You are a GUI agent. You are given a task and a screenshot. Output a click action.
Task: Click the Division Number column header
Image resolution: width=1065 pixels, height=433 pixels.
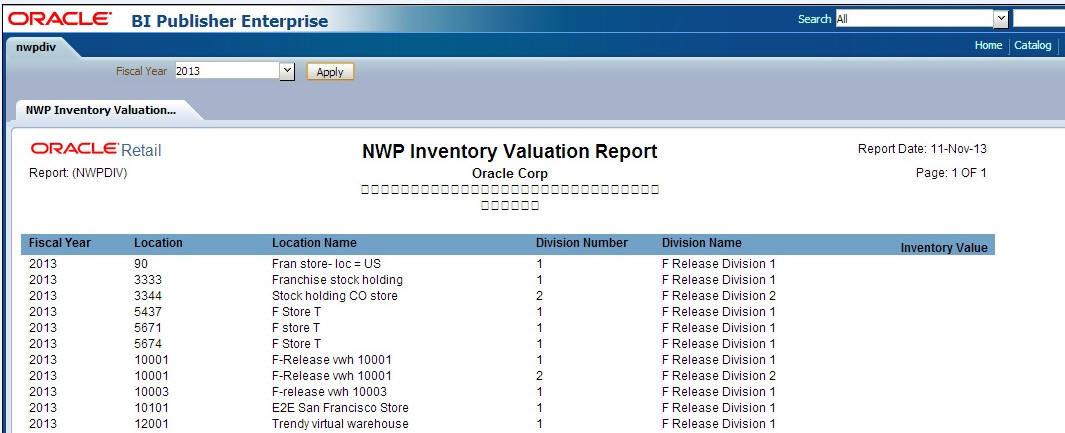tap(582, 243)
